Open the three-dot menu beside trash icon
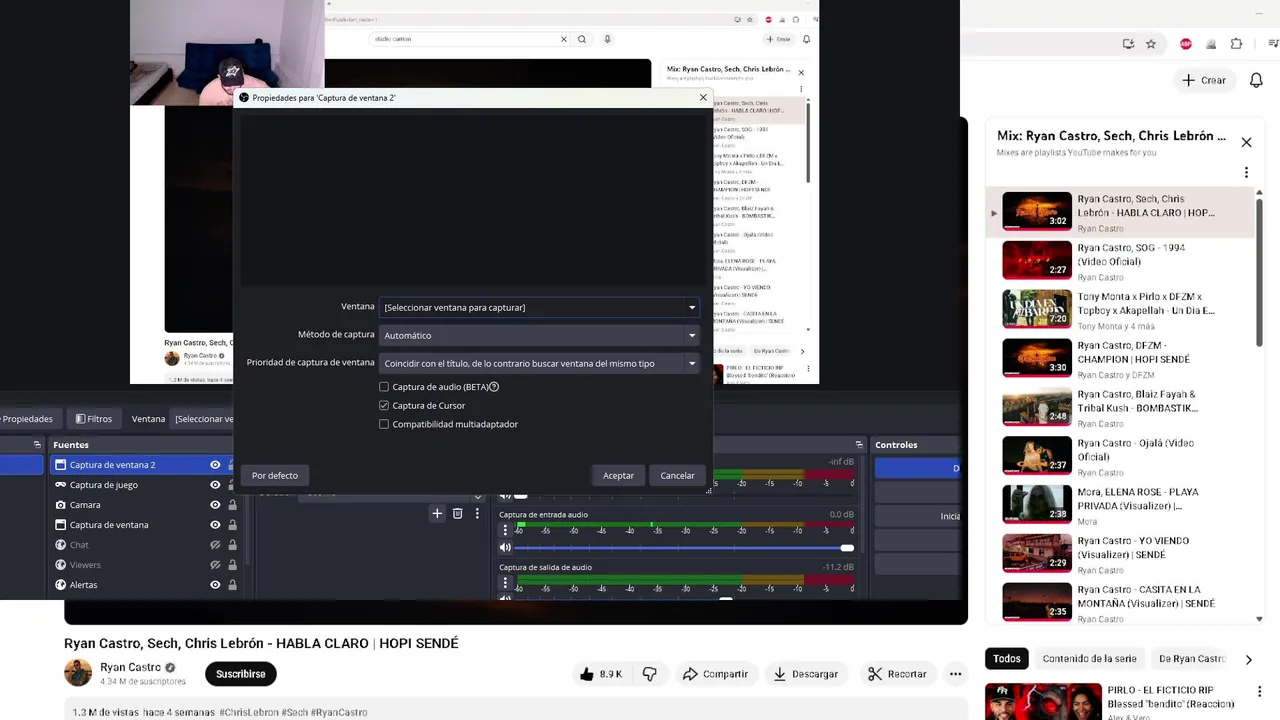Image resolution: width=1280 pixels, height=720 pixels. (477, 513)
